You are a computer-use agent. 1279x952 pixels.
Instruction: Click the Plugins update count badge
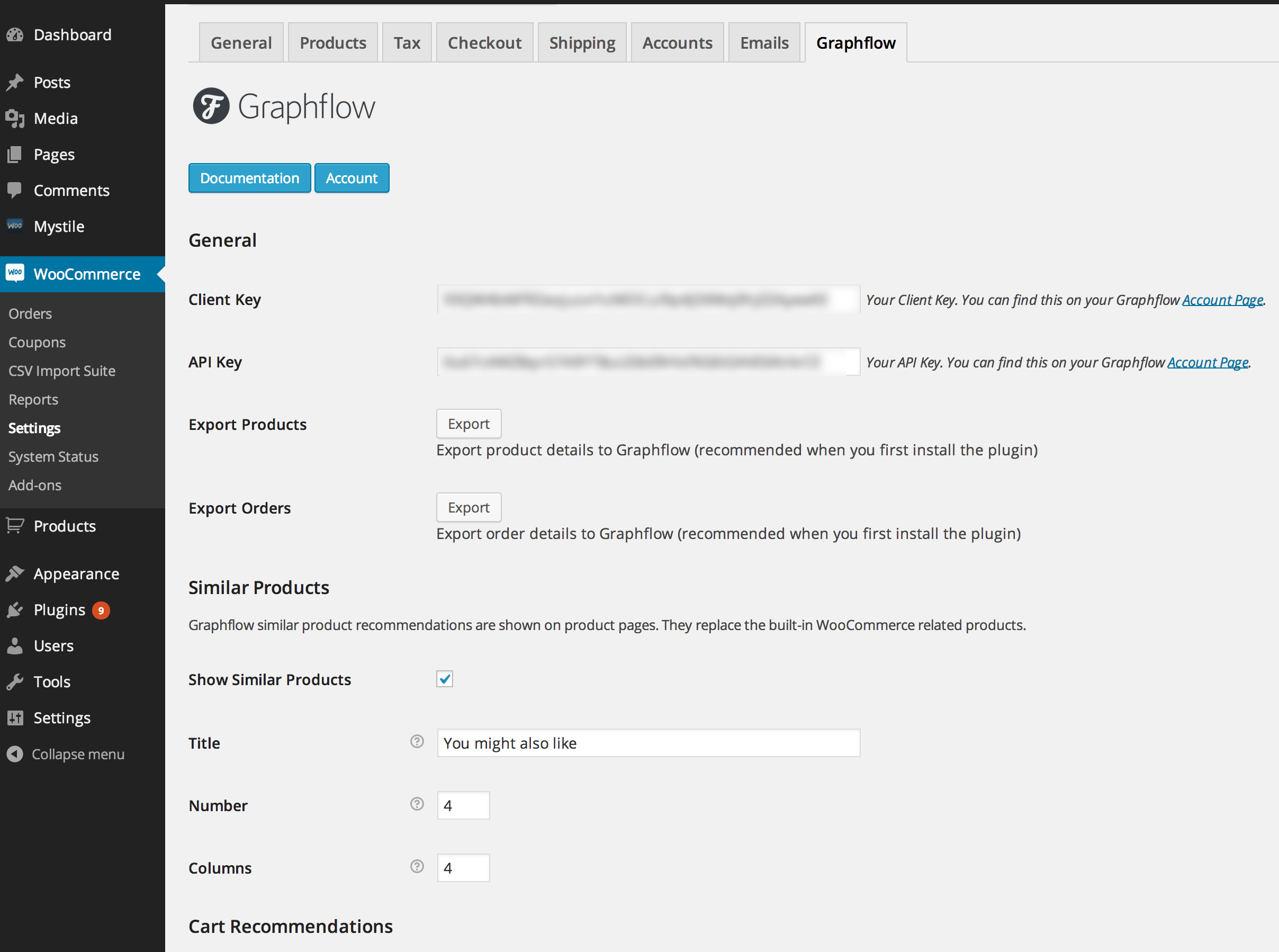(x=102, y=610)
